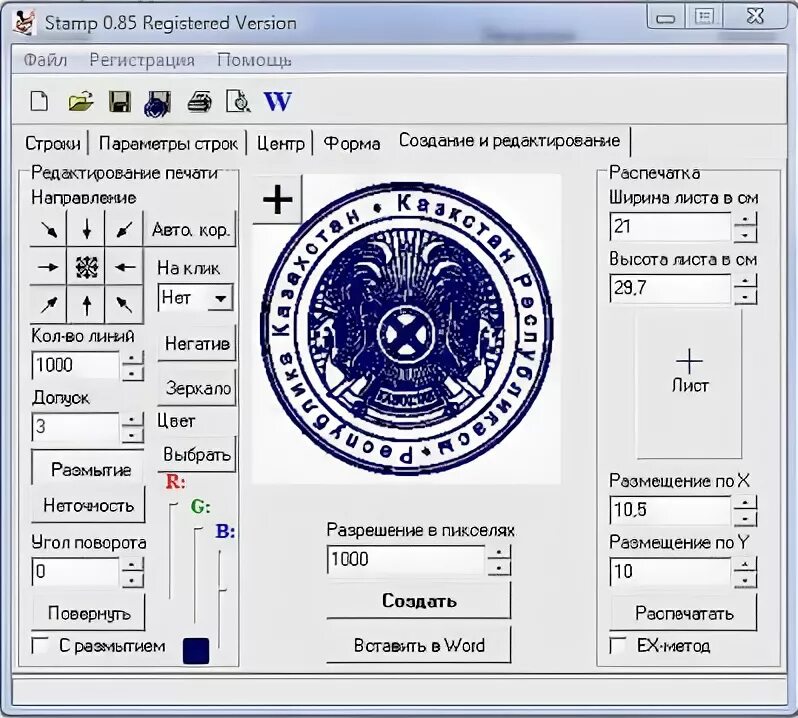
Task: Open print preview magnifier icon
Action: [238, 101]
